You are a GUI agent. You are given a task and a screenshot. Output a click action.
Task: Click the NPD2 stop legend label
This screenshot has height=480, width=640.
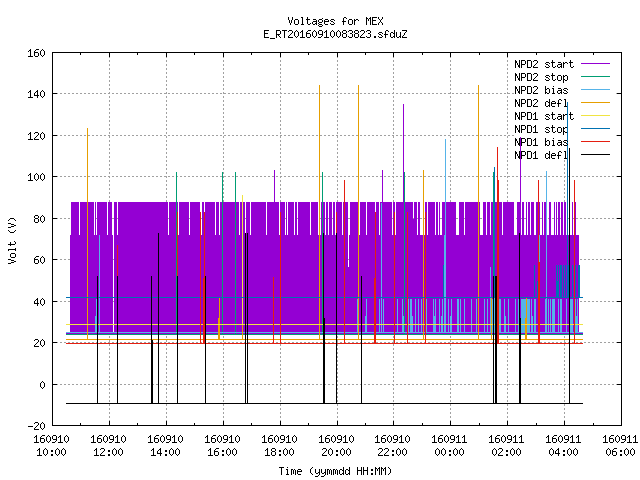(x=541, y=77)
